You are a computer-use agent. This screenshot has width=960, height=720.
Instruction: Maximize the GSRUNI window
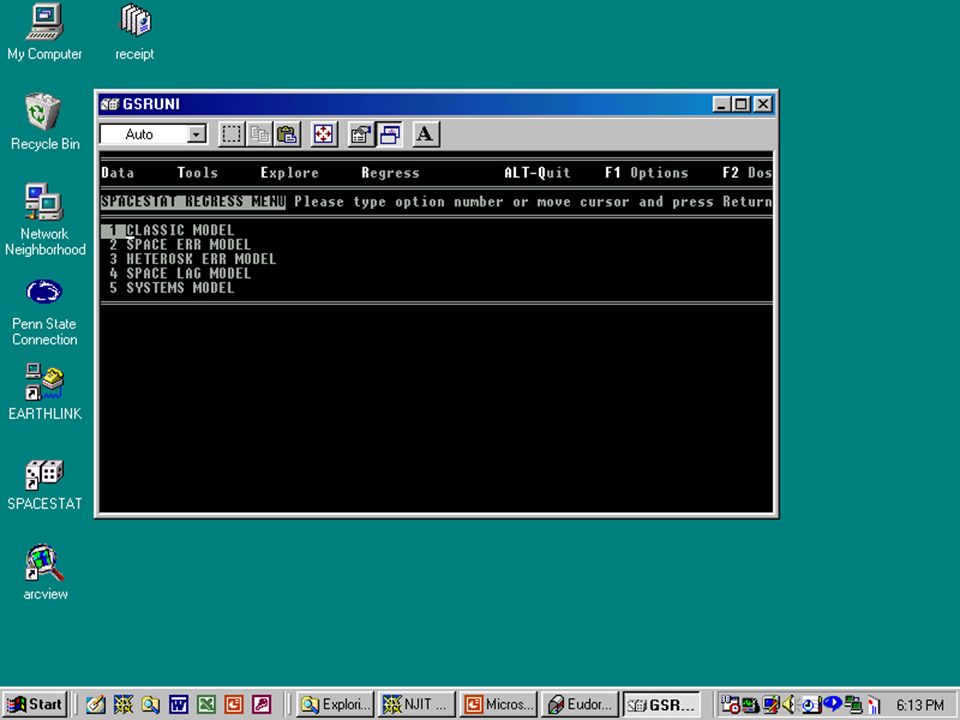point(741,104)
